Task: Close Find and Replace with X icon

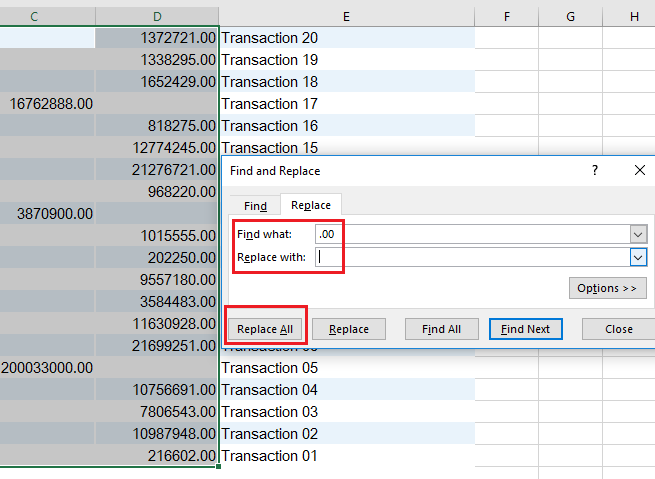Action: pos(639,171)
